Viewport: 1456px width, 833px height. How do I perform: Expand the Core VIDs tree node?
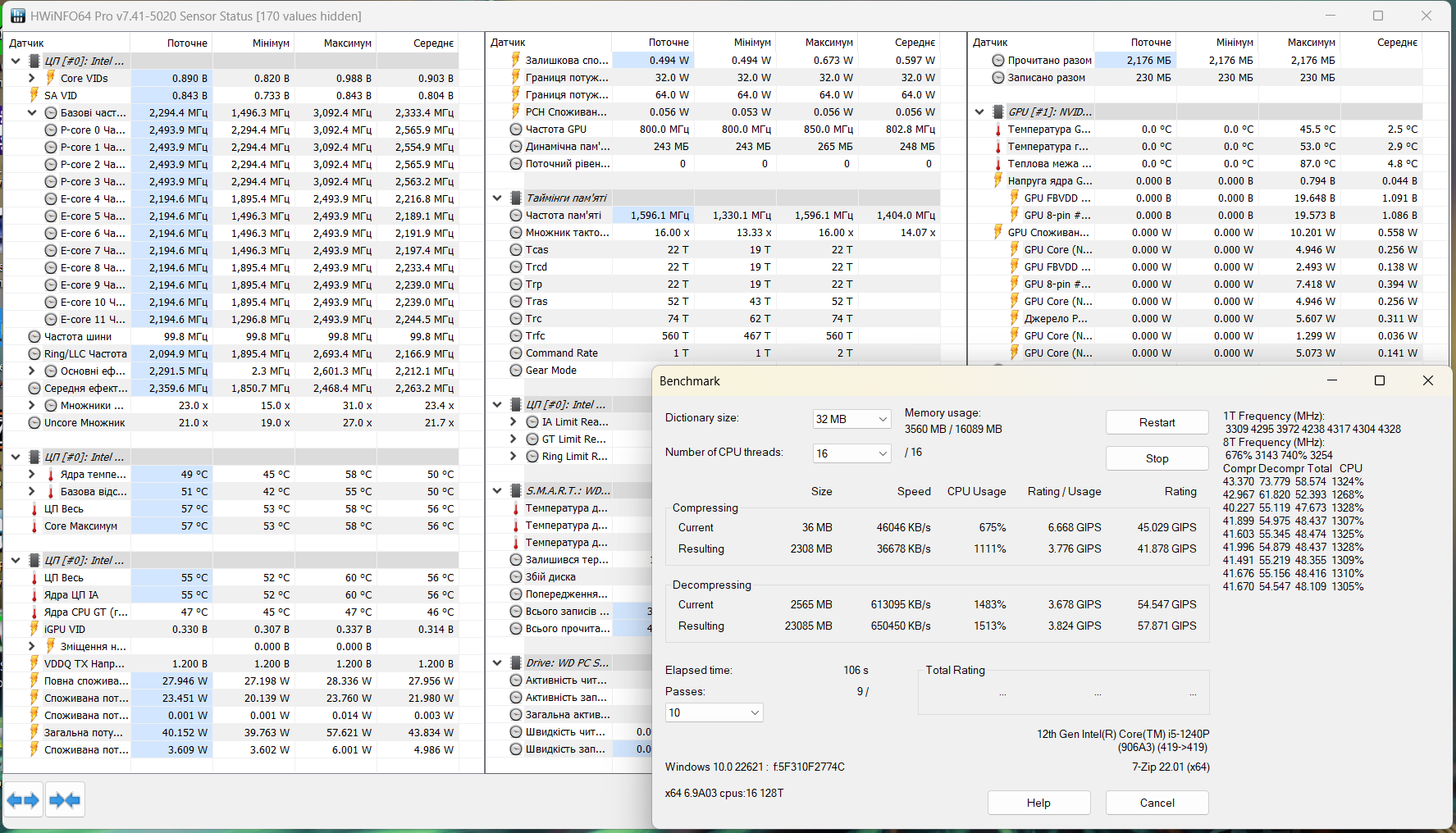pyautogui.click(x=31, y=77)
